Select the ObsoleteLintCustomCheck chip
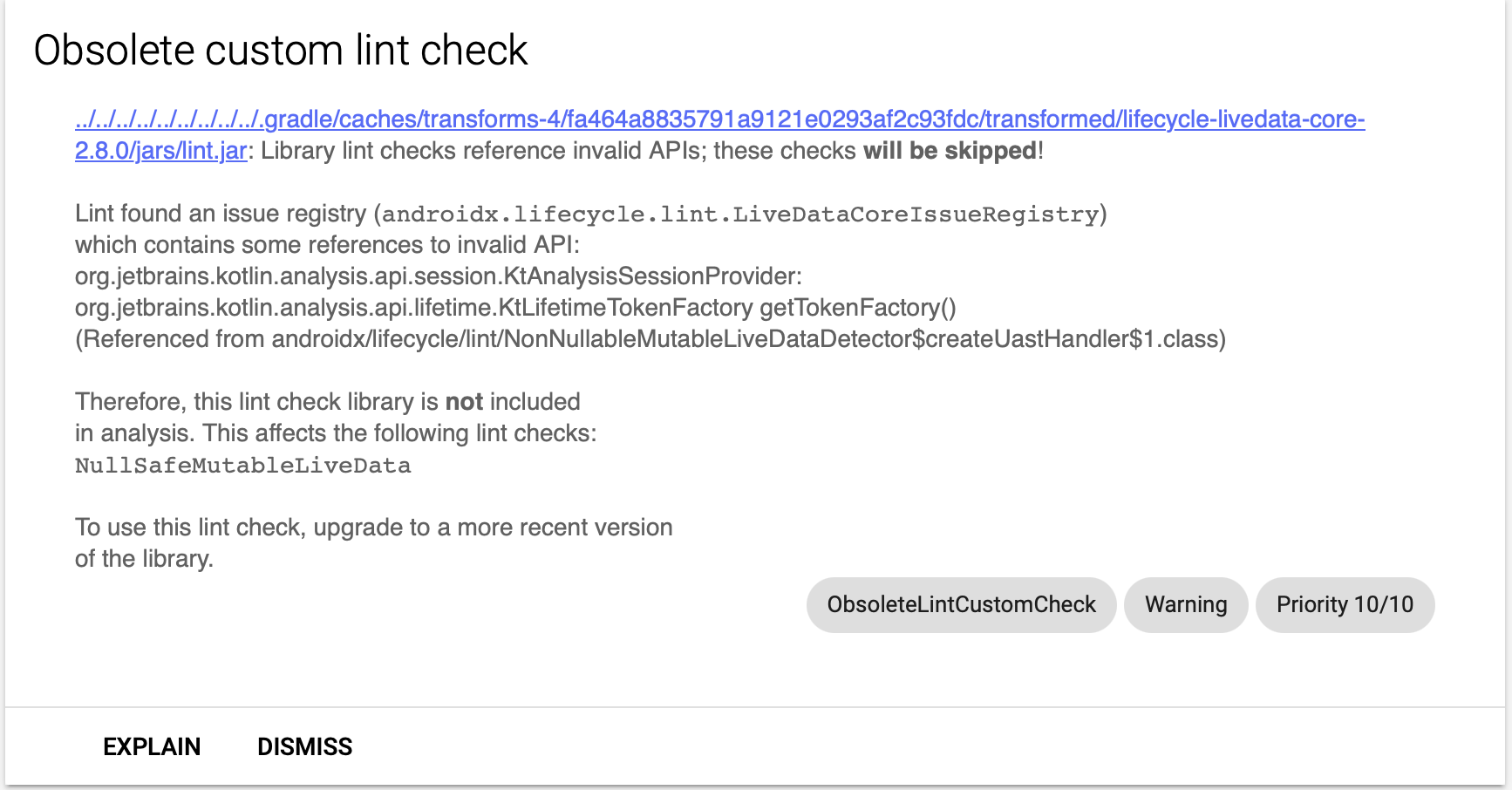 point(961,604)
